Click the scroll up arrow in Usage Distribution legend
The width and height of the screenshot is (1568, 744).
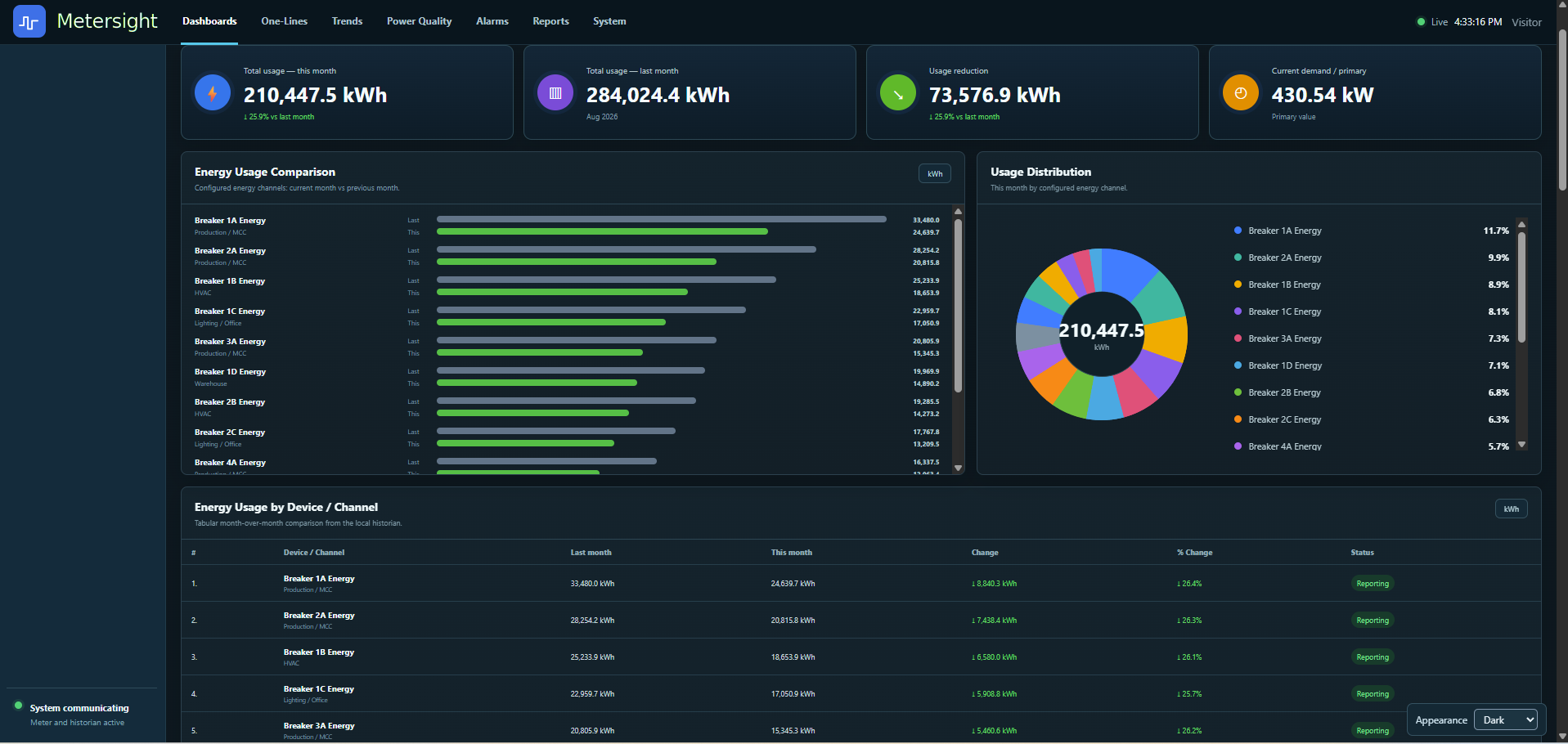click(1521, 224)
